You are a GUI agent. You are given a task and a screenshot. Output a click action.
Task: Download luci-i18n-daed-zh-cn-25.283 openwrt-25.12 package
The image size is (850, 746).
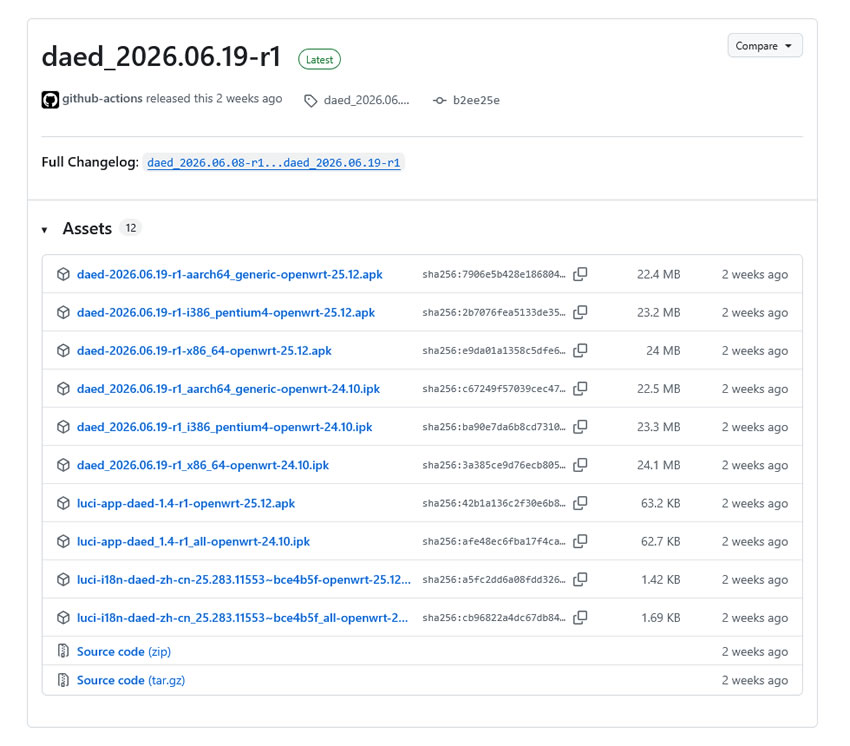[243, 580]
